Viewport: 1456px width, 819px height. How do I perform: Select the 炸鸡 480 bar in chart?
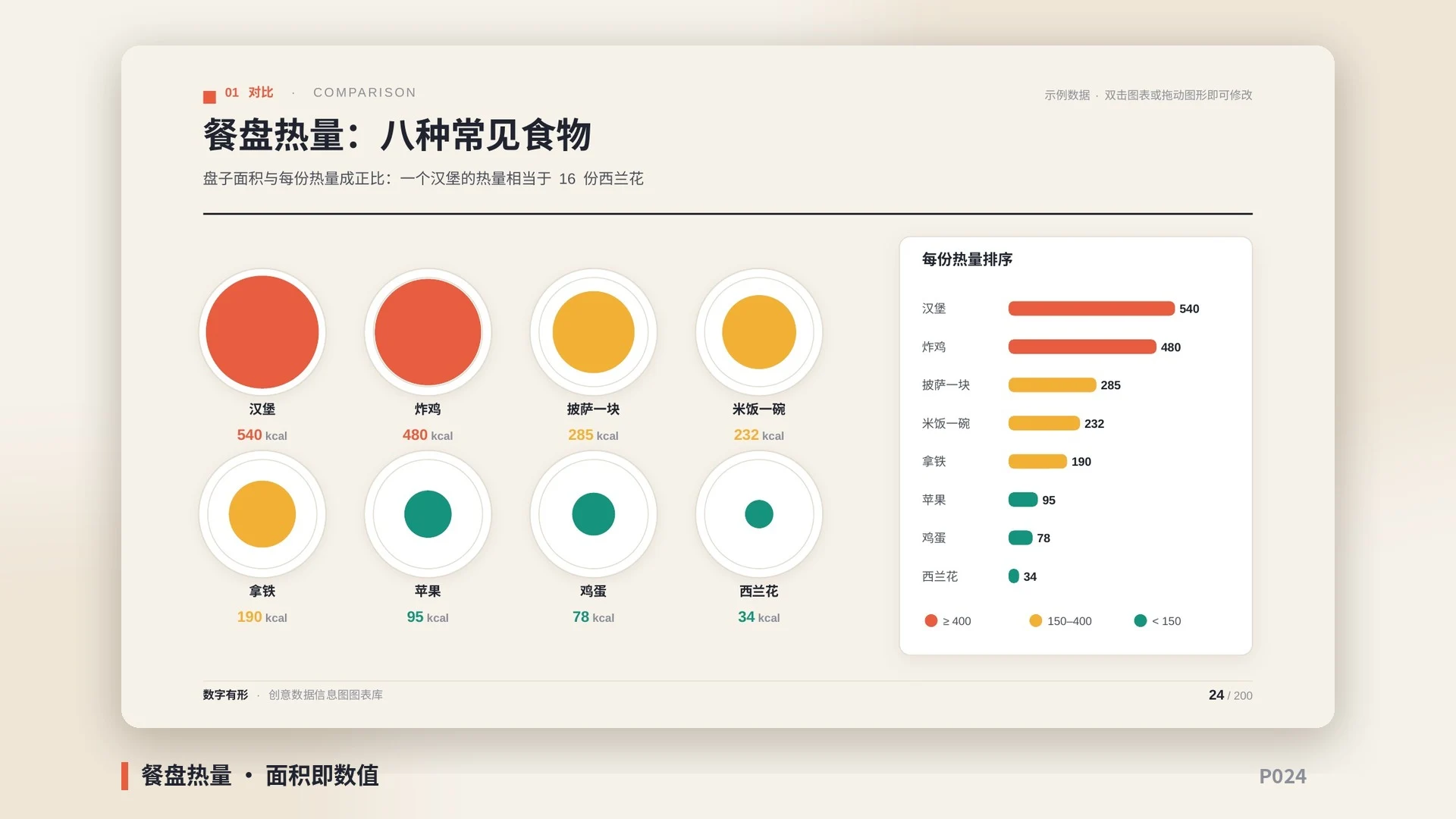(x=1082, y=347)
